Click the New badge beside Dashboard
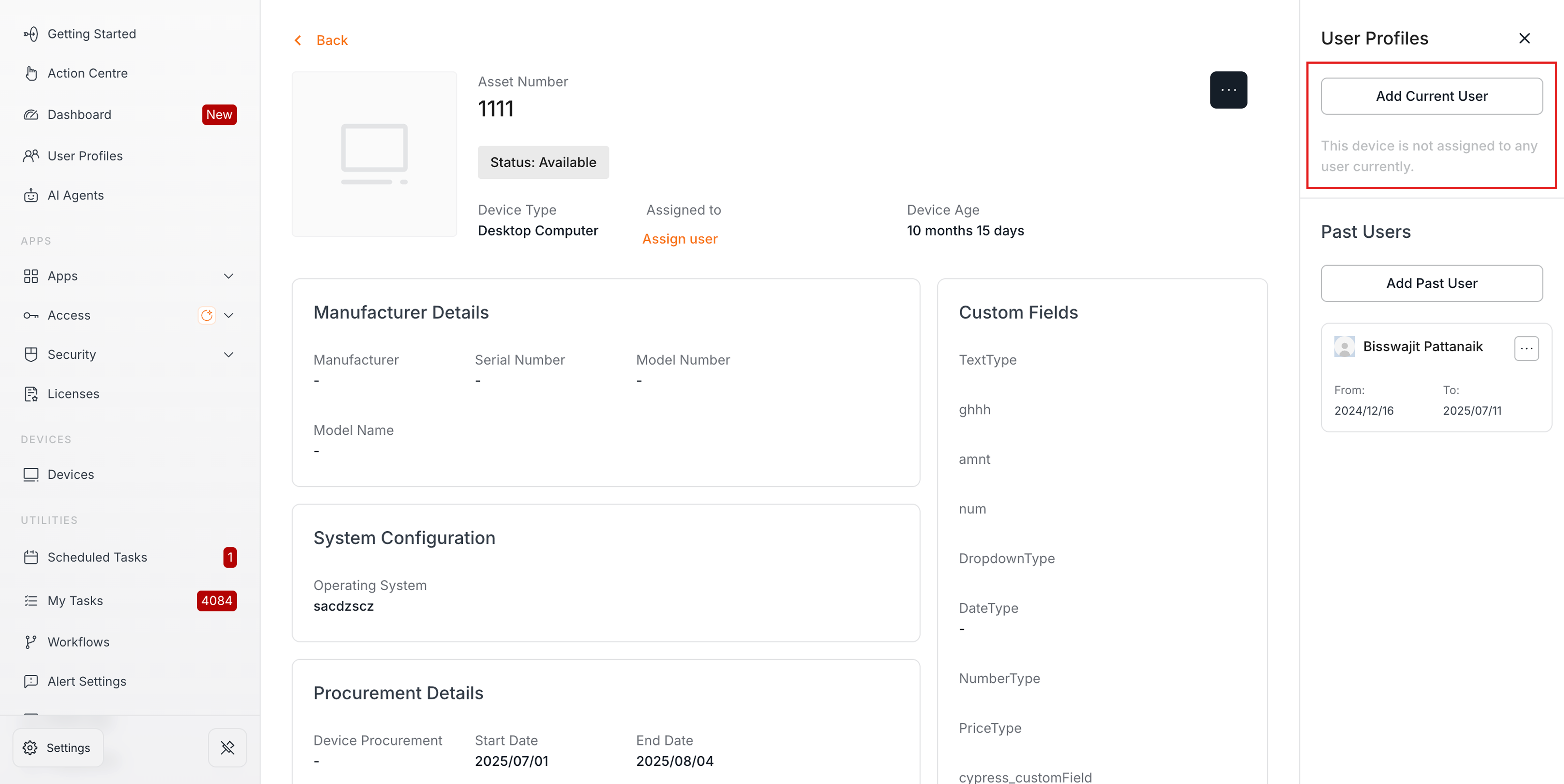 (x=219, y=114)
